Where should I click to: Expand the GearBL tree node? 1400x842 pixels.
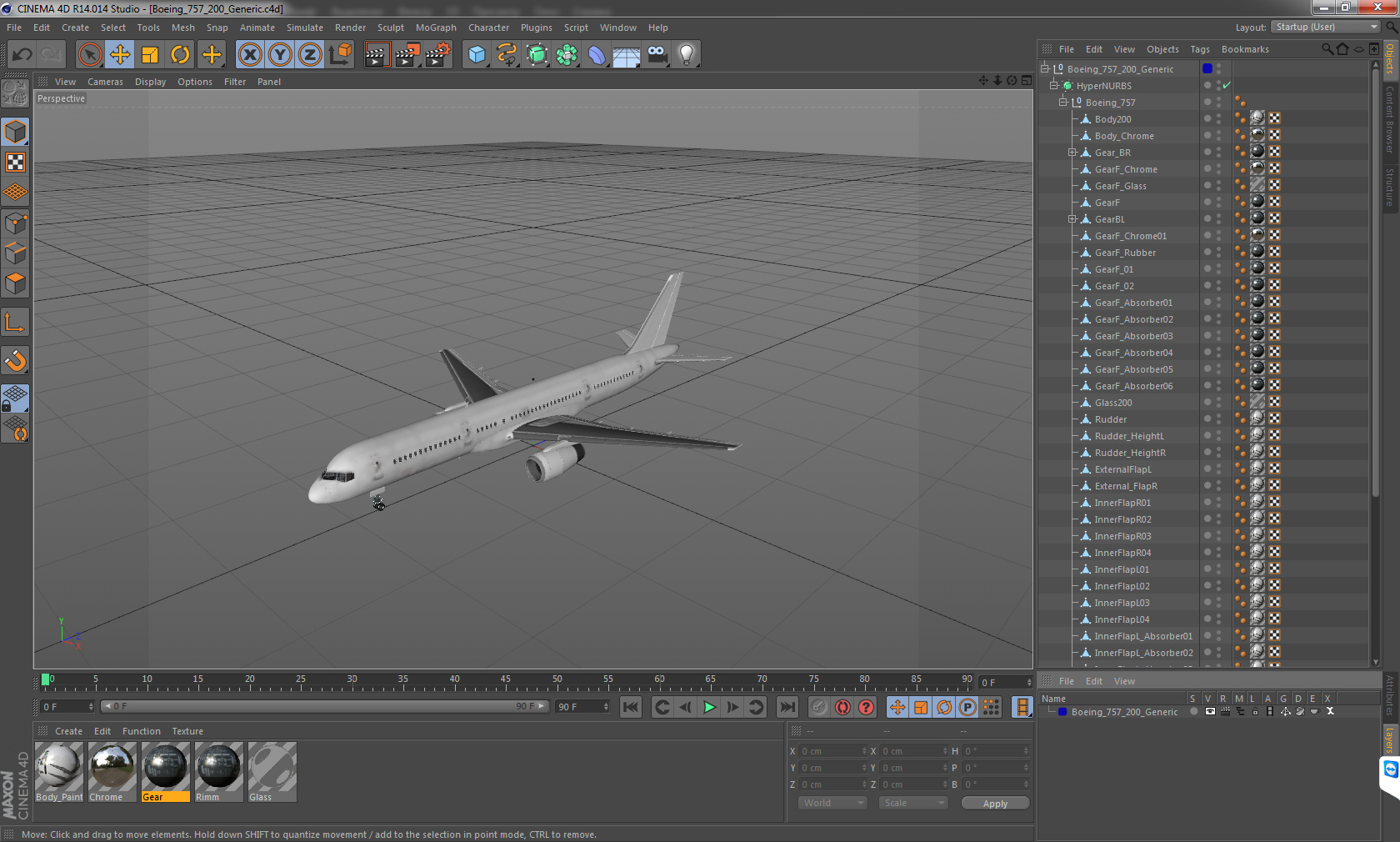pyautogui.click(x=1072, y=219)
